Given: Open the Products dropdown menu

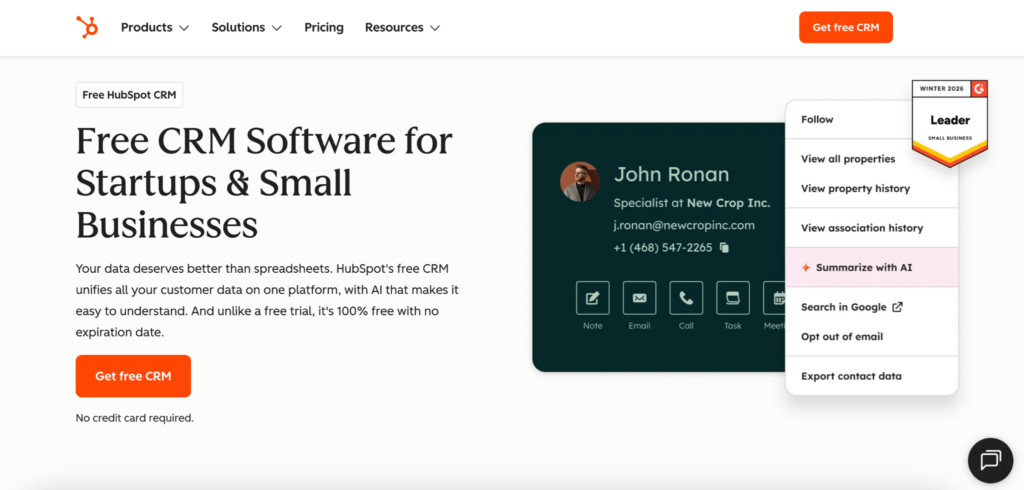Looking at the screenshot, I should pyautogui.click(x=155, y=27).
